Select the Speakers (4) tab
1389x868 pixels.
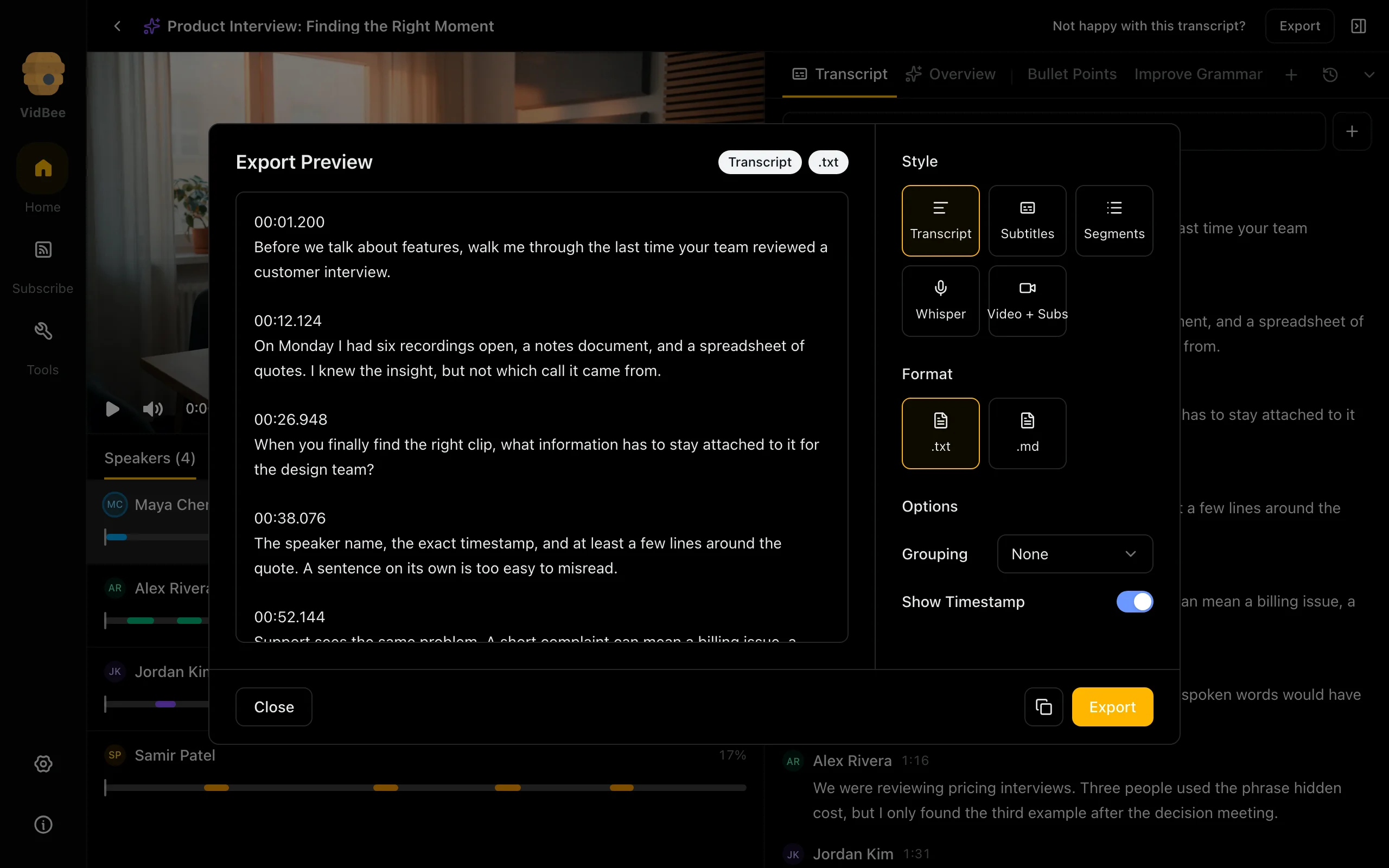point(150,458)
